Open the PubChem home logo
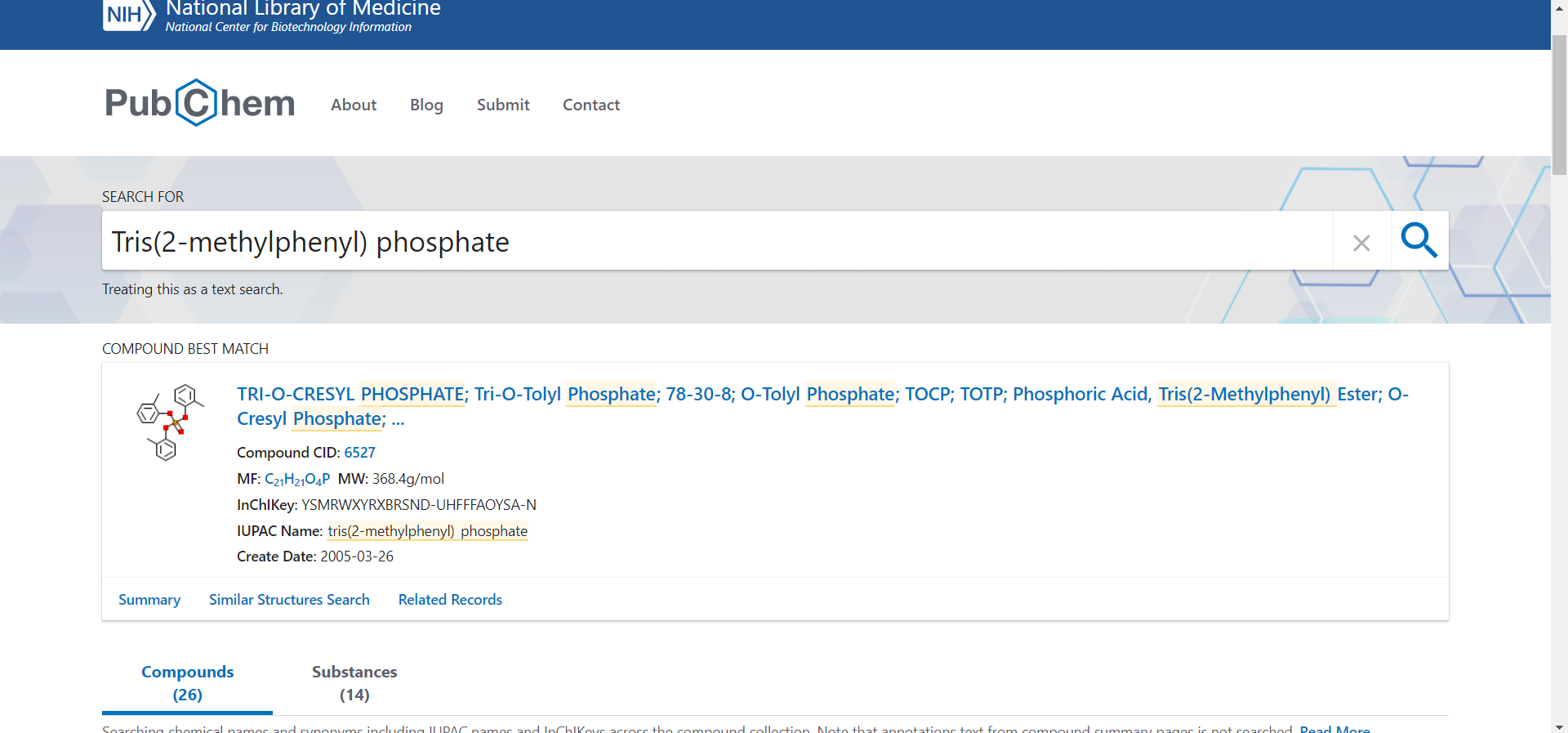The image size is (1568, 733). [200, 103]
